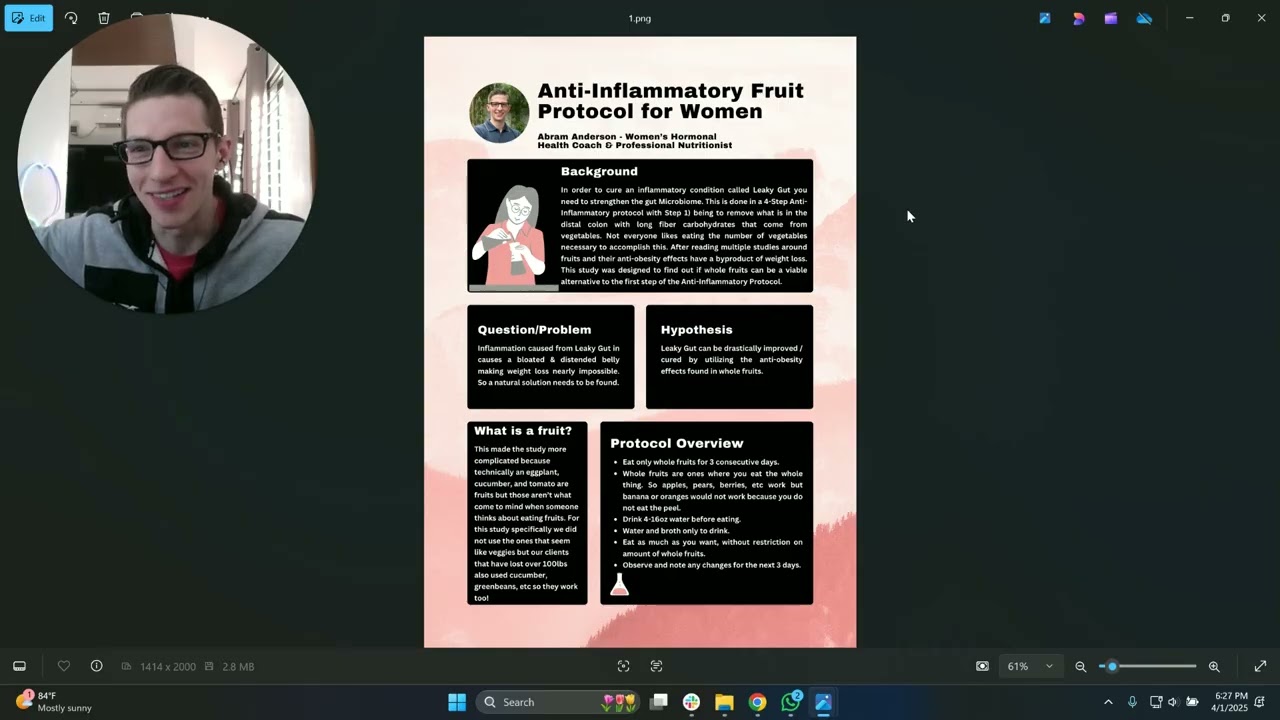Open the 61% zoom level dropdown
This screenshot has height=720, width=1280.
click(x=1030, y=666)
